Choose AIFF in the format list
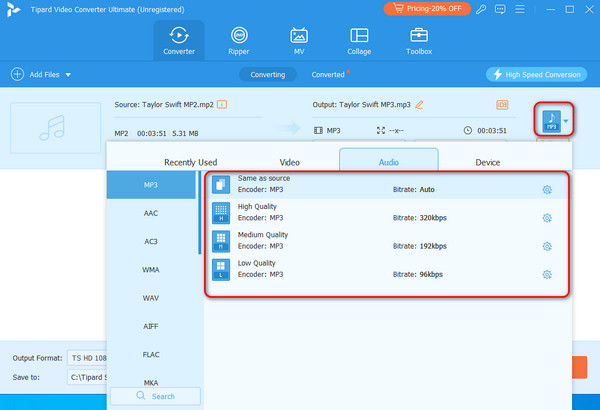This screenshot has height=410, width=600. tap(151, 327)
